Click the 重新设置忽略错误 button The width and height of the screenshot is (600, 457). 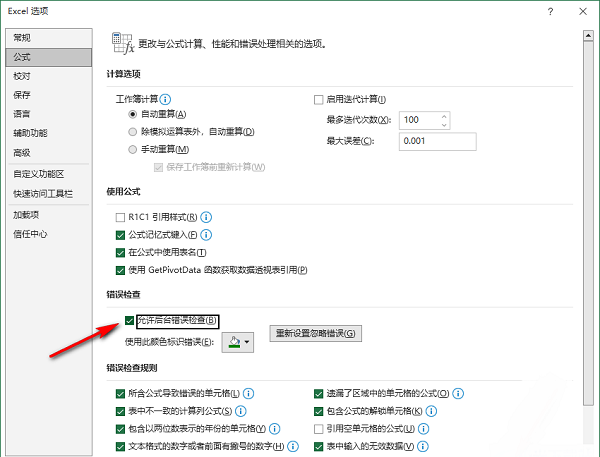tap(315, 333)
